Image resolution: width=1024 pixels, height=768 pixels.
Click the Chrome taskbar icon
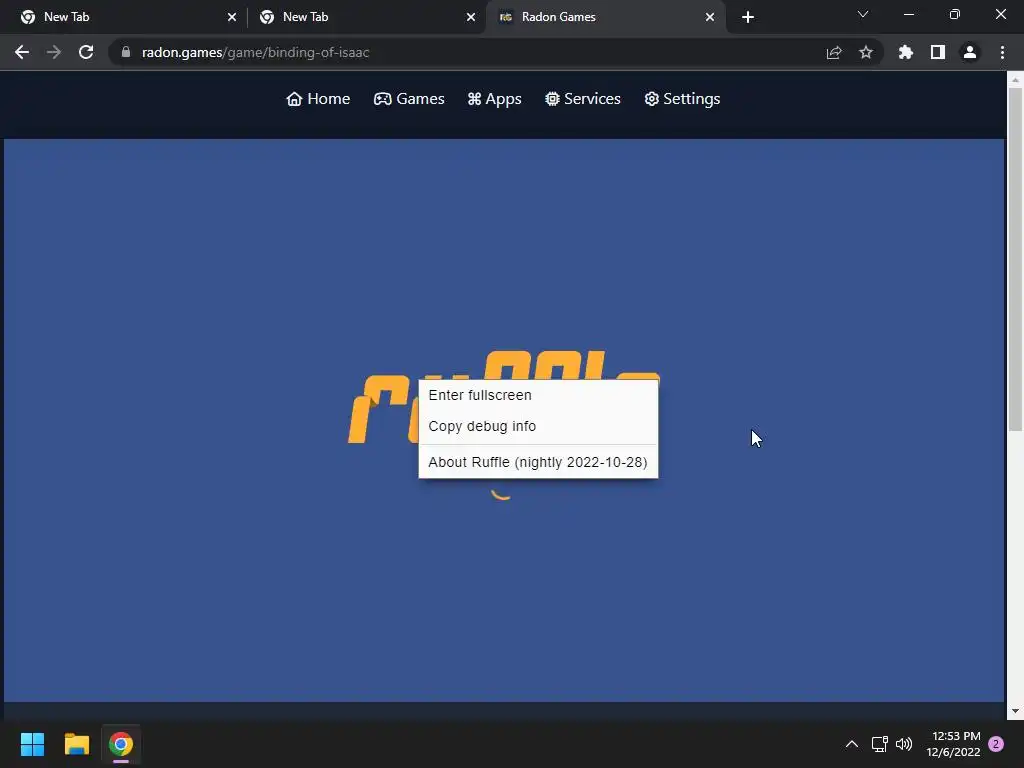pyautogui.click(x=121, y=744)
